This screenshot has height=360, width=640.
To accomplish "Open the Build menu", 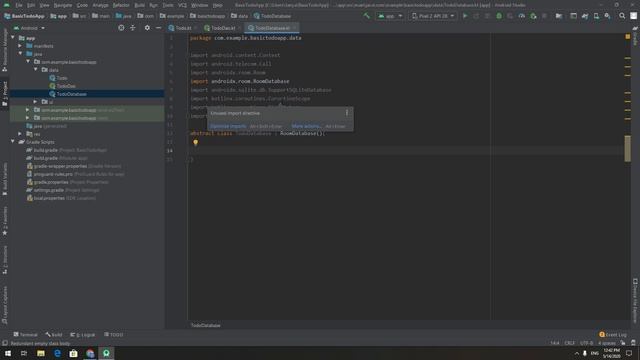I will click(140, 5).
